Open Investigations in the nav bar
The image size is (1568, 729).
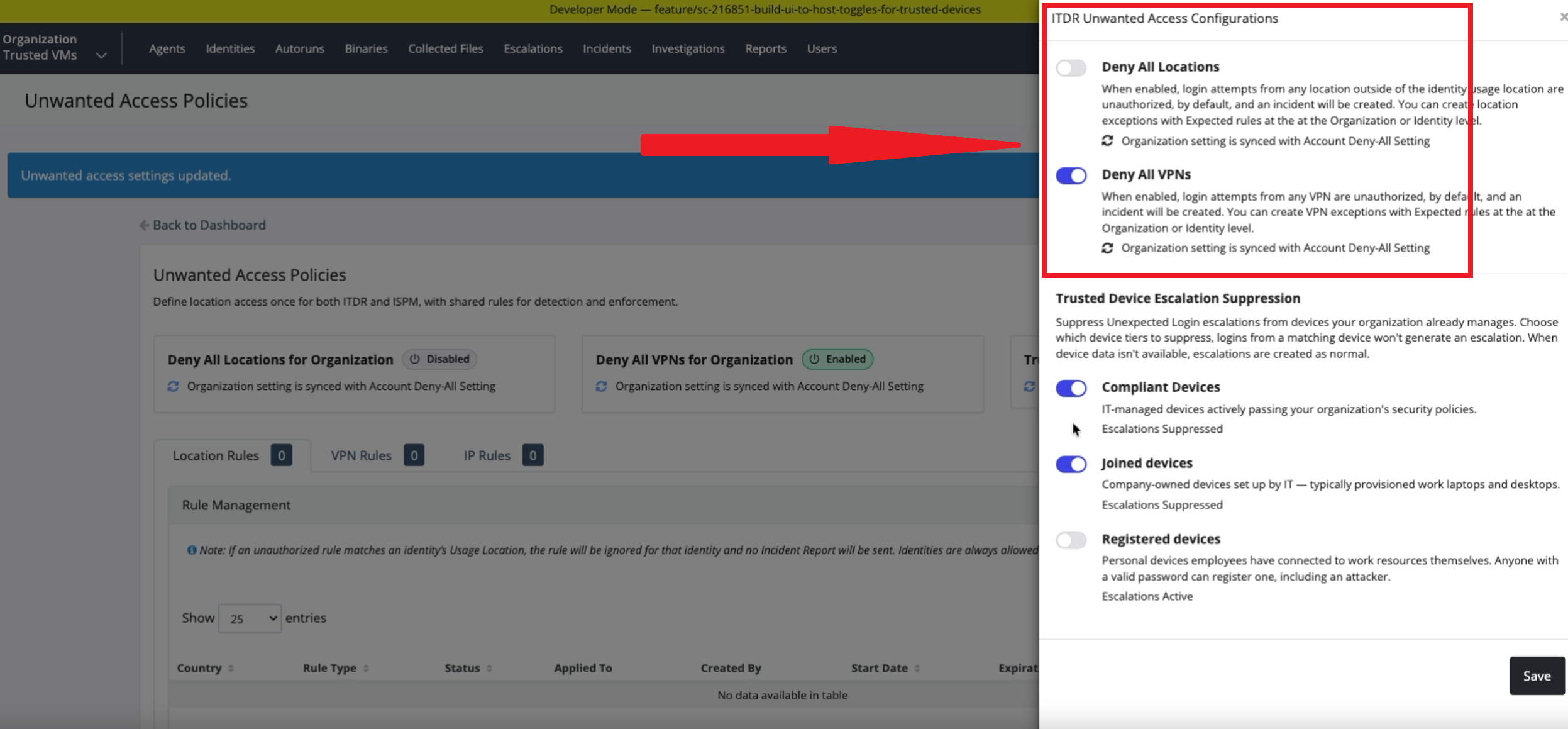[x=688, y=48]
